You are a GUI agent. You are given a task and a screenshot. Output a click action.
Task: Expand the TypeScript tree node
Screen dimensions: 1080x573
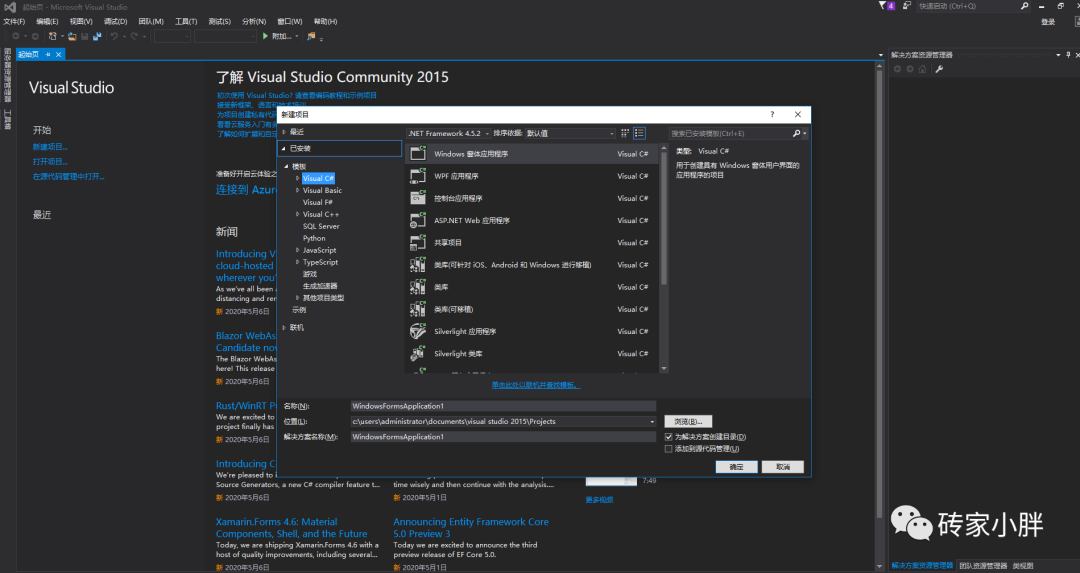(298, 262)
